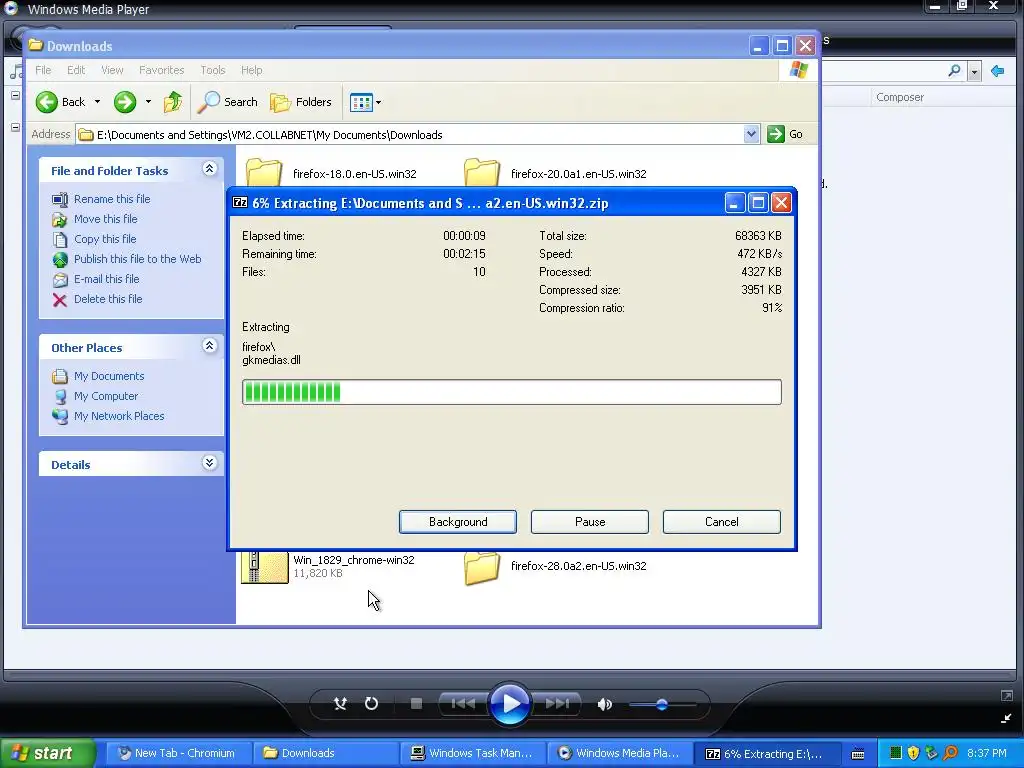Open the Media Player search options dropdown

(x=974, y=71)
